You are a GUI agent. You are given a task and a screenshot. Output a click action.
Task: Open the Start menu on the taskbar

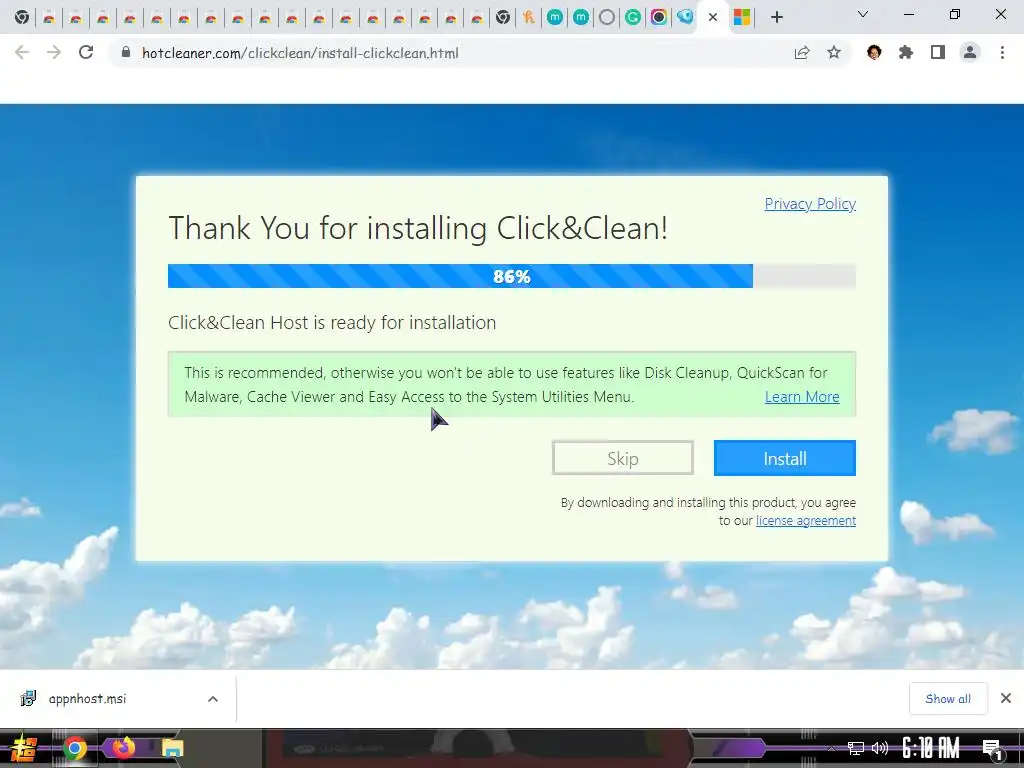(x=24, y=748)
